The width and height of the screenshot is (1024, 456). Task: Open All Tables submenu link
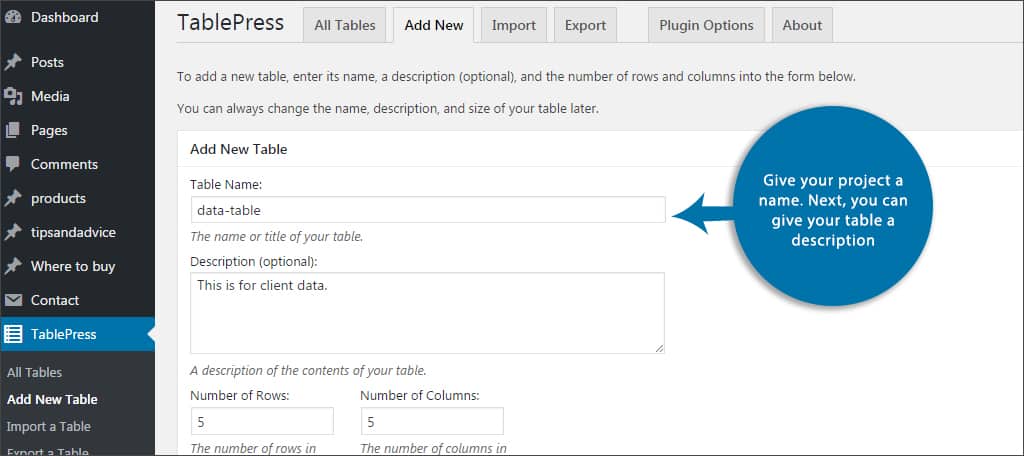[35, 373]
